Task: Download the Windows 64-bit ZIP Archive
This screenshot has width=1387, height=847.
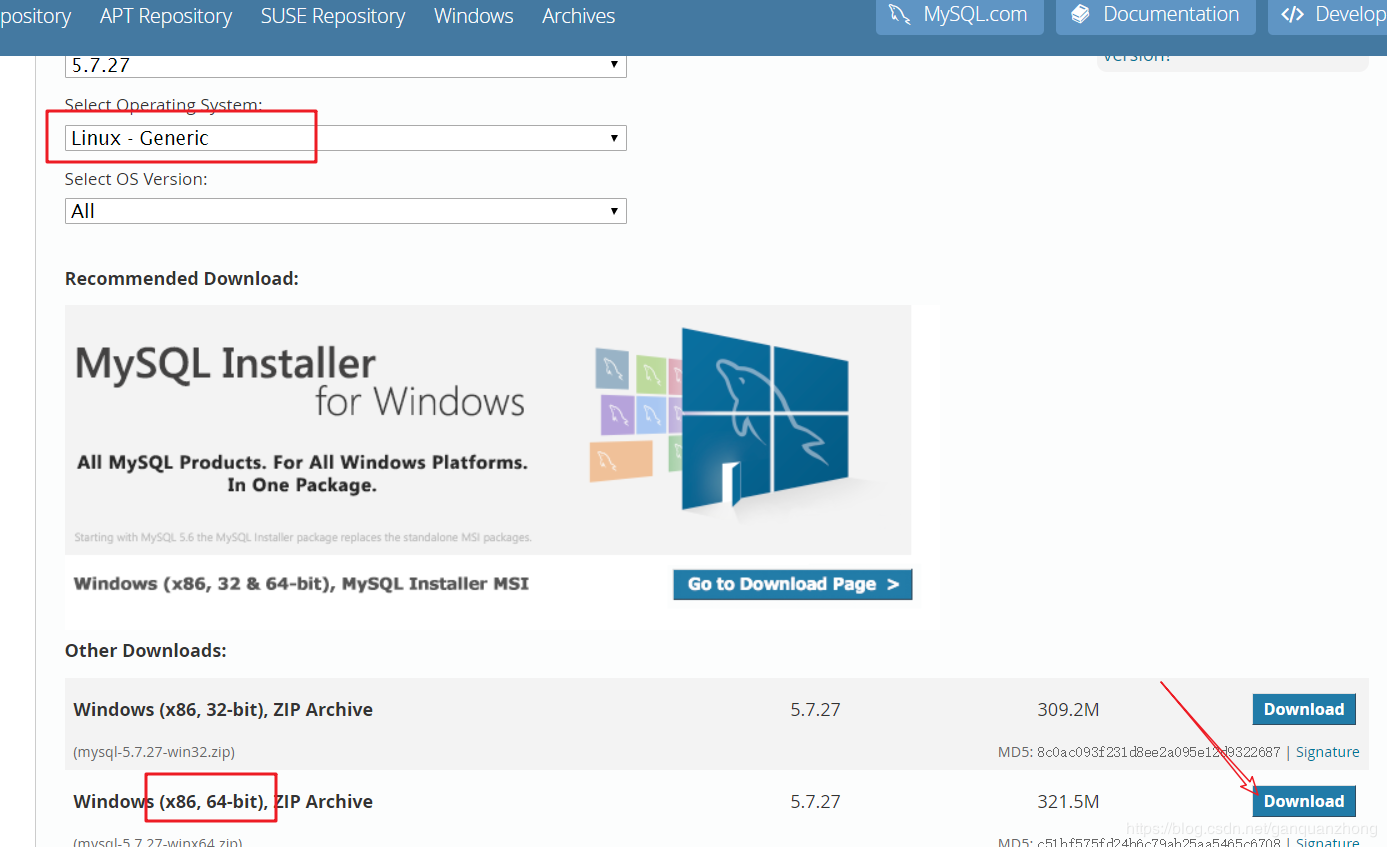Action: coord(1304,801)
